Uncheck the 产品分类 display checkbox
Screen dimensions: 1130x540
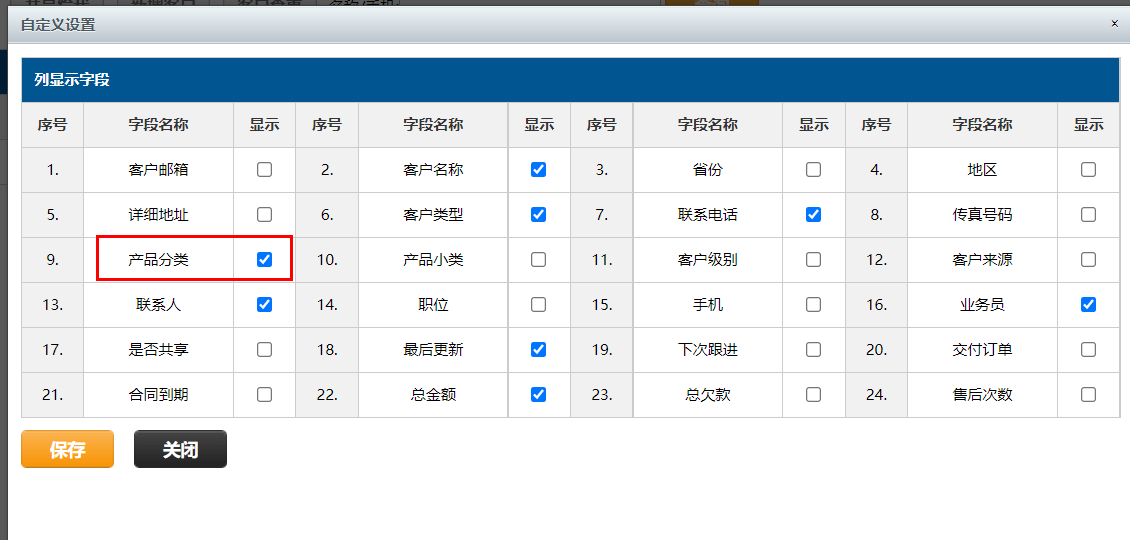click(x=264, y=260)
